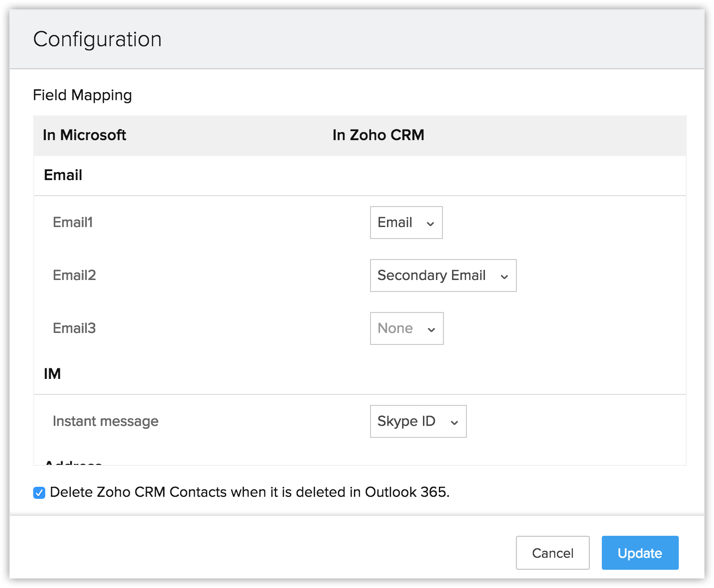Click the chevron arrow beside Skype ID
This screenshot has width=714, height=588.
[x=454, y=423]
